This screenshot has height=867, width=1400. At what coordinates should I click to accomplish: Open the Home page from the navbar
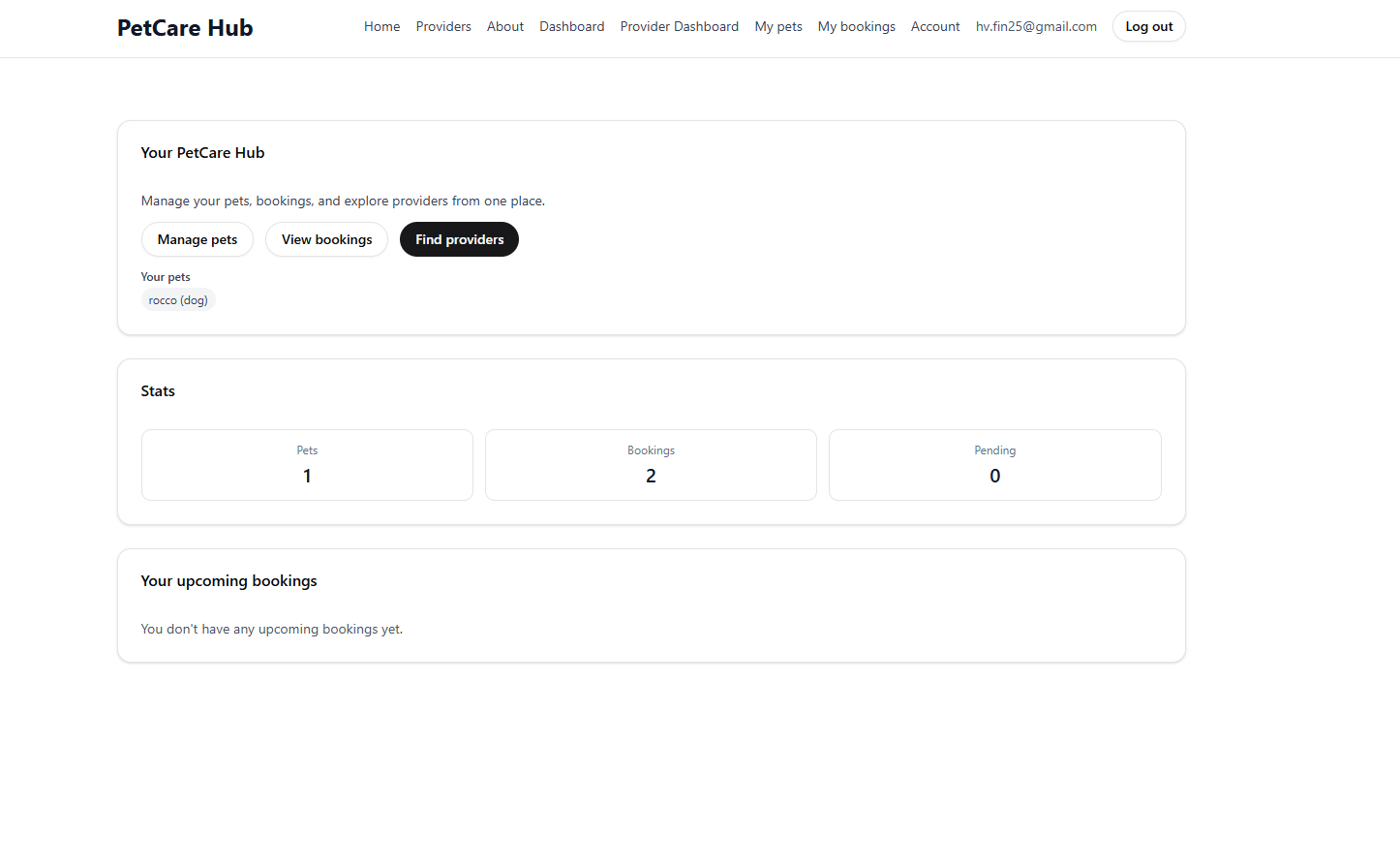tap(381, 26)
